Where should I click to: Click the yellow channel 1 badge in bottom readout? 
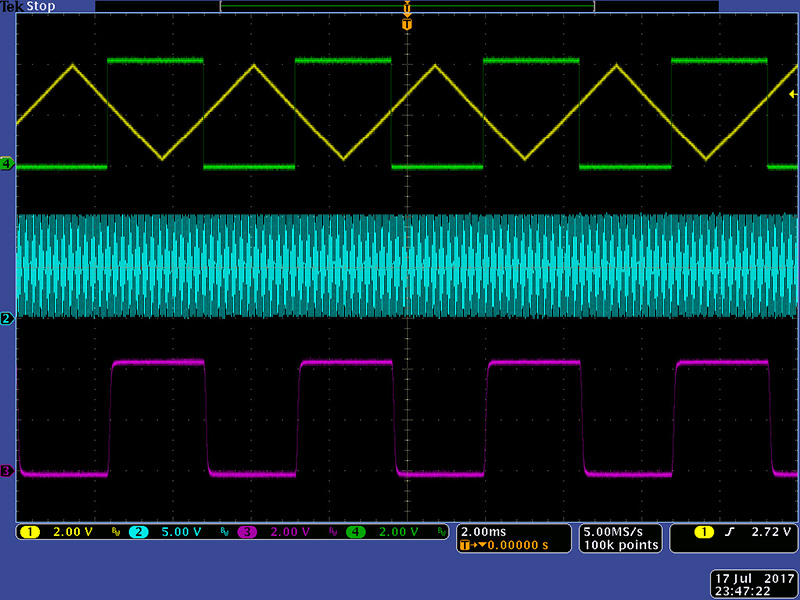pyautogui.click(x=29, y=532)
